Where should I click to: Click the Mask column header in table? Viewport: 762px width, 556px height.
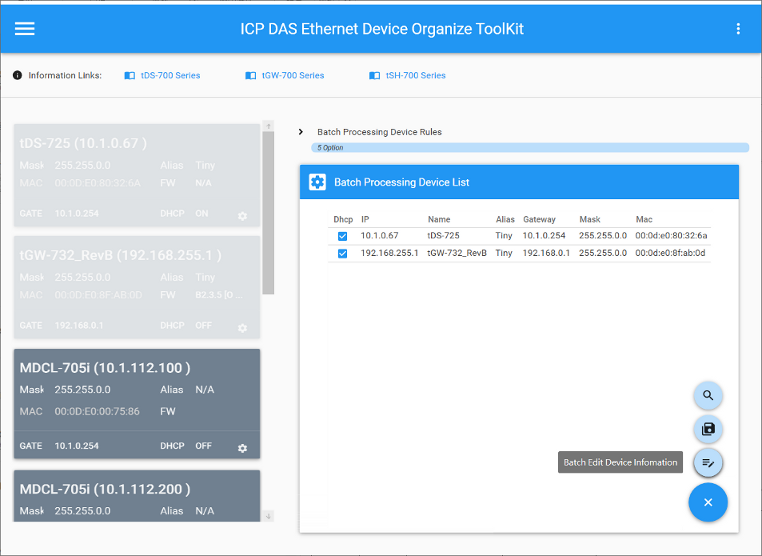(x=589, y=219)
